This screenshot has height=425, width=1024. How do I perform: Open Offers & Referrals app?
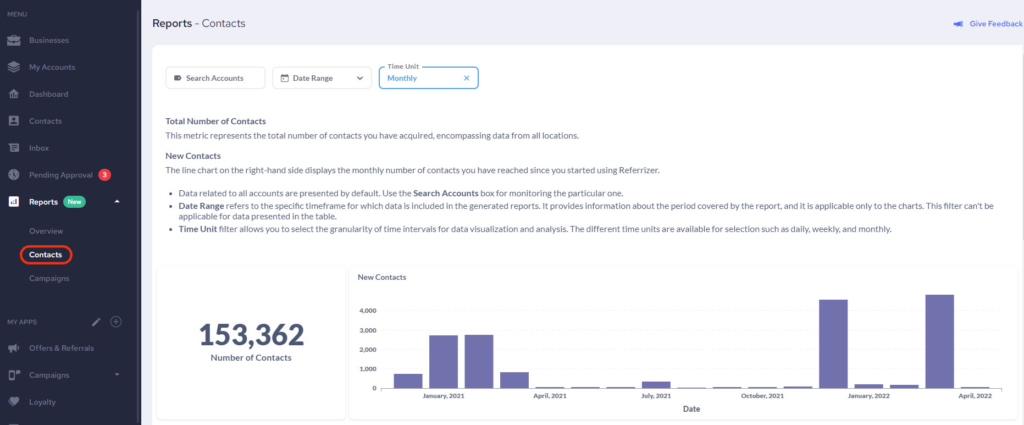(x=62, y=348)
